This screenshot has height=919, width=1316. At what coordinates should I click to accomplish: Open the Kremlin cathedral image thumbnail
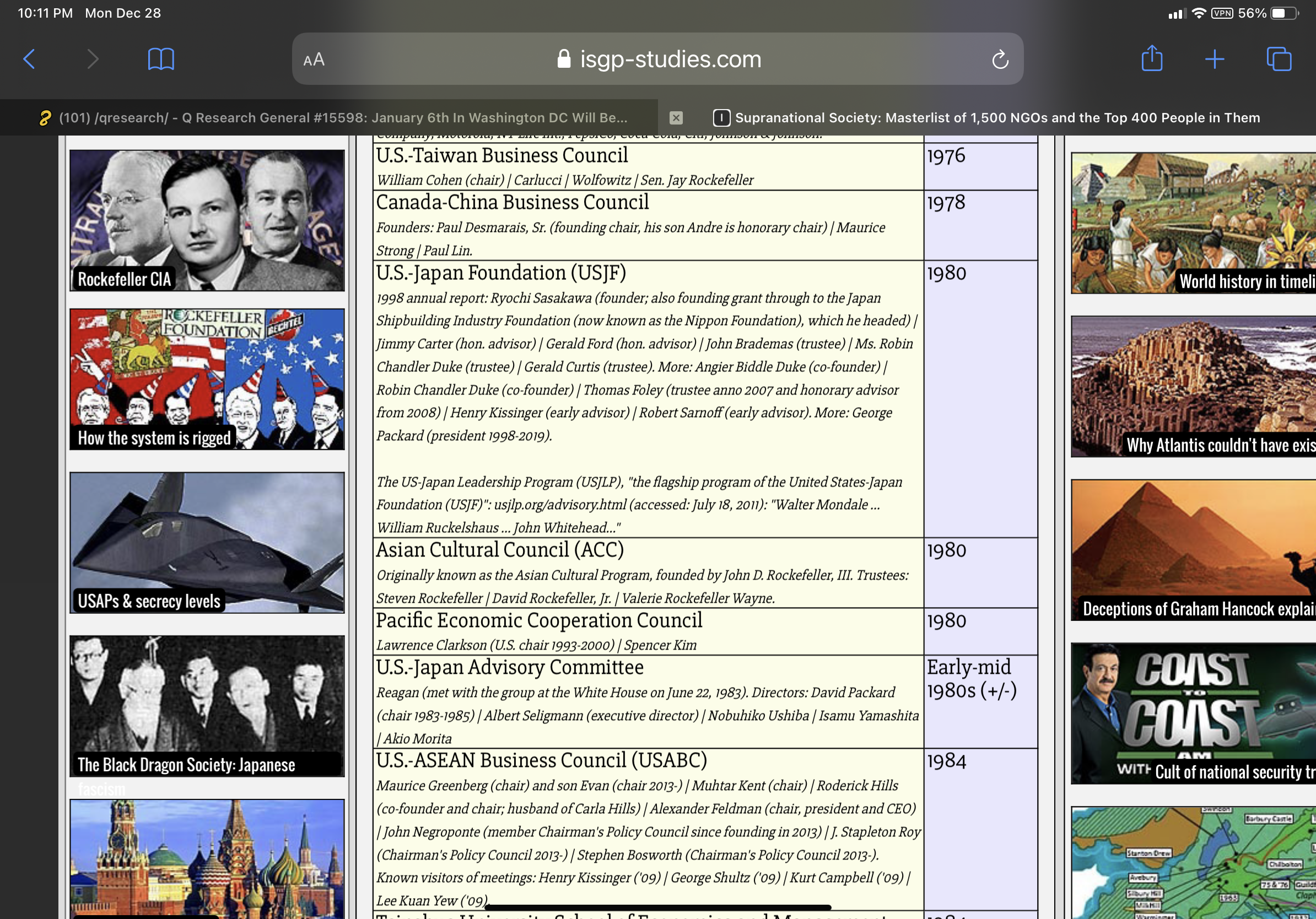click(x=207, y=859)
